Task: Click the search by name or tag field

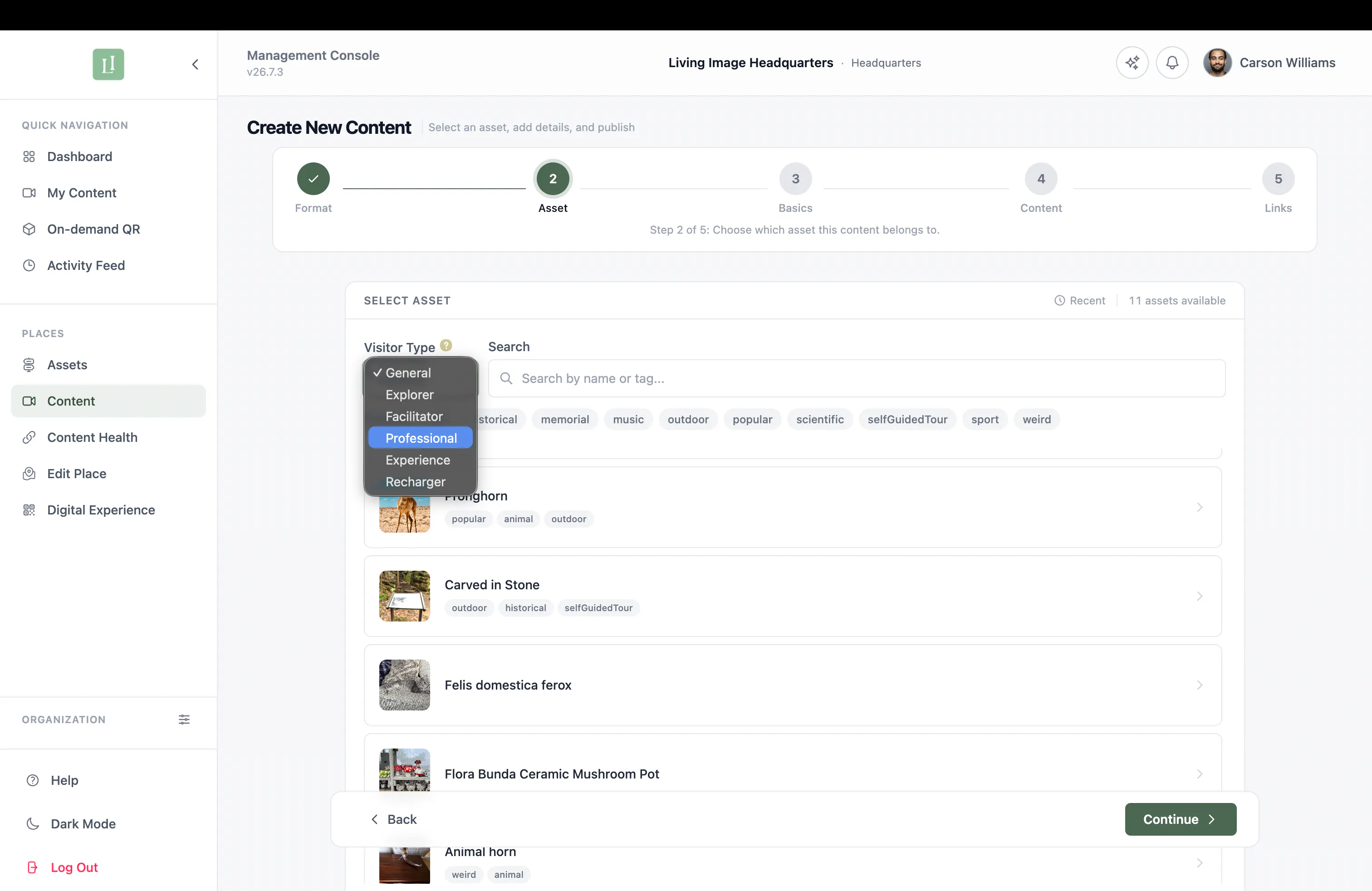Action: pos(857,379)
